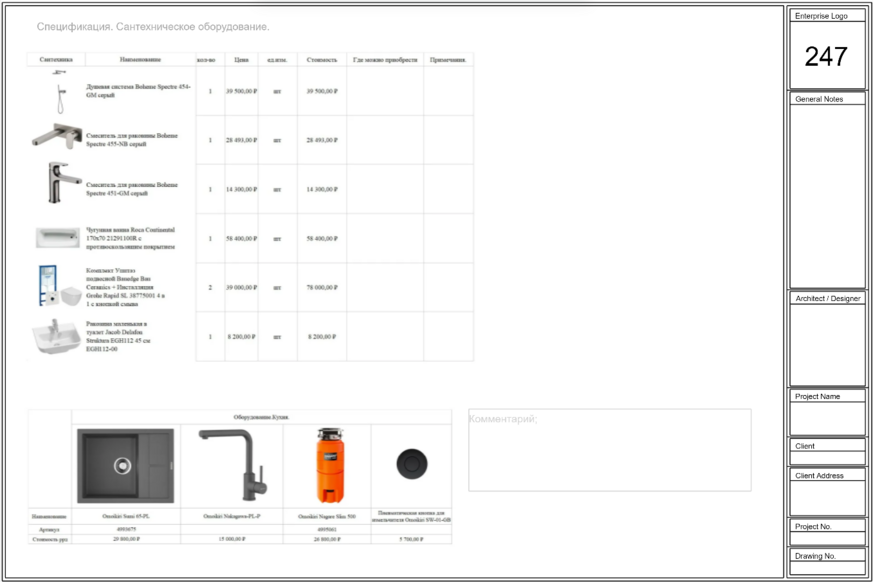Click the 'Client Address' field label

819,476
